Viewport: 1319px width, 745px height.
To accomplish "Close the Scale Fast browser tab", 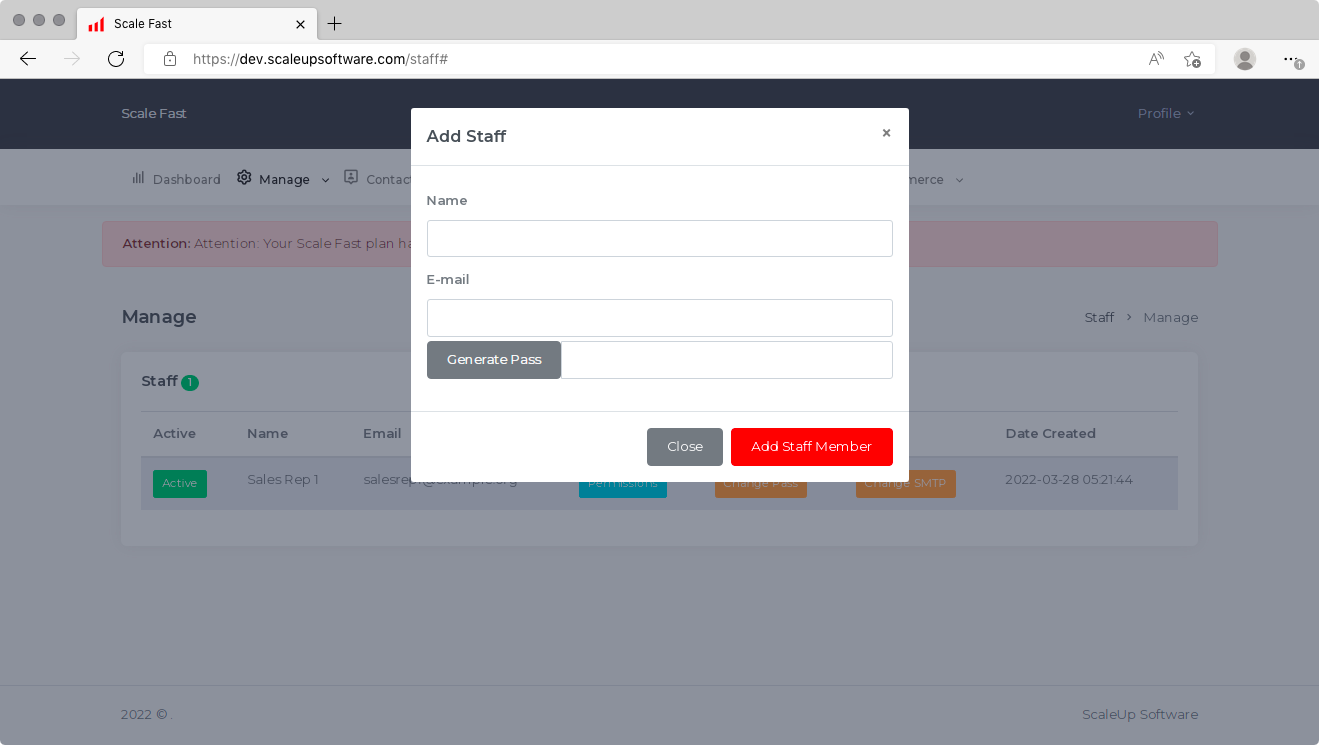I will point(300,24).
